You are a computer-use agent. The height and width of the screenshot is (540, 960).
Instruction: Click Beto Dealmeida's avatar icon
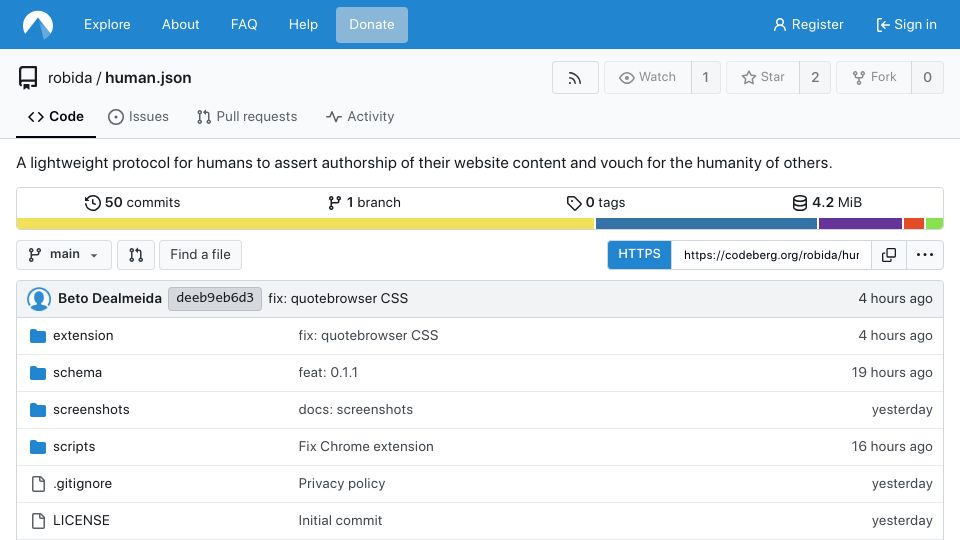tap(39, 299)
